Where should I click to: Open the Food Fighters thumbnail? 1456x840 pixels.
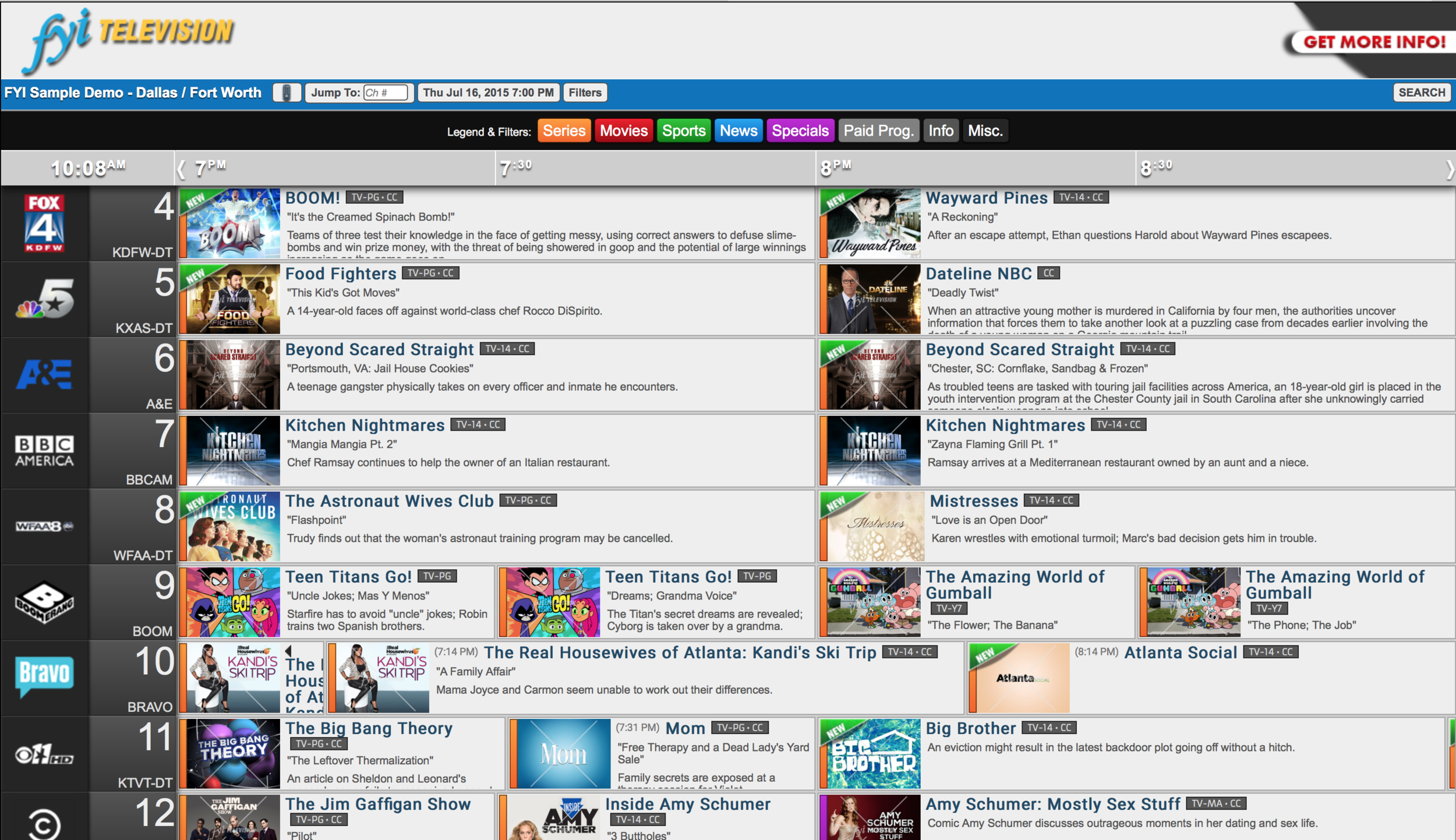pos(234,299)
